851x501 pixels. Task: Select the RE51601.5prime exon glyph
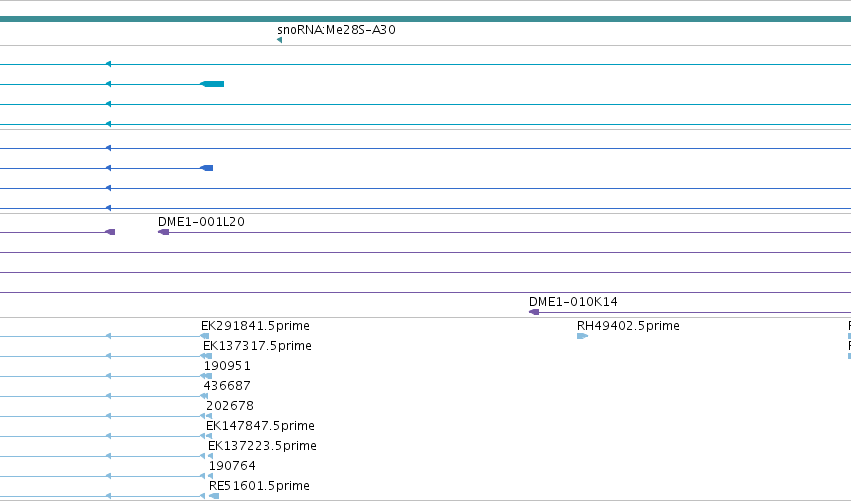(214, 496)
